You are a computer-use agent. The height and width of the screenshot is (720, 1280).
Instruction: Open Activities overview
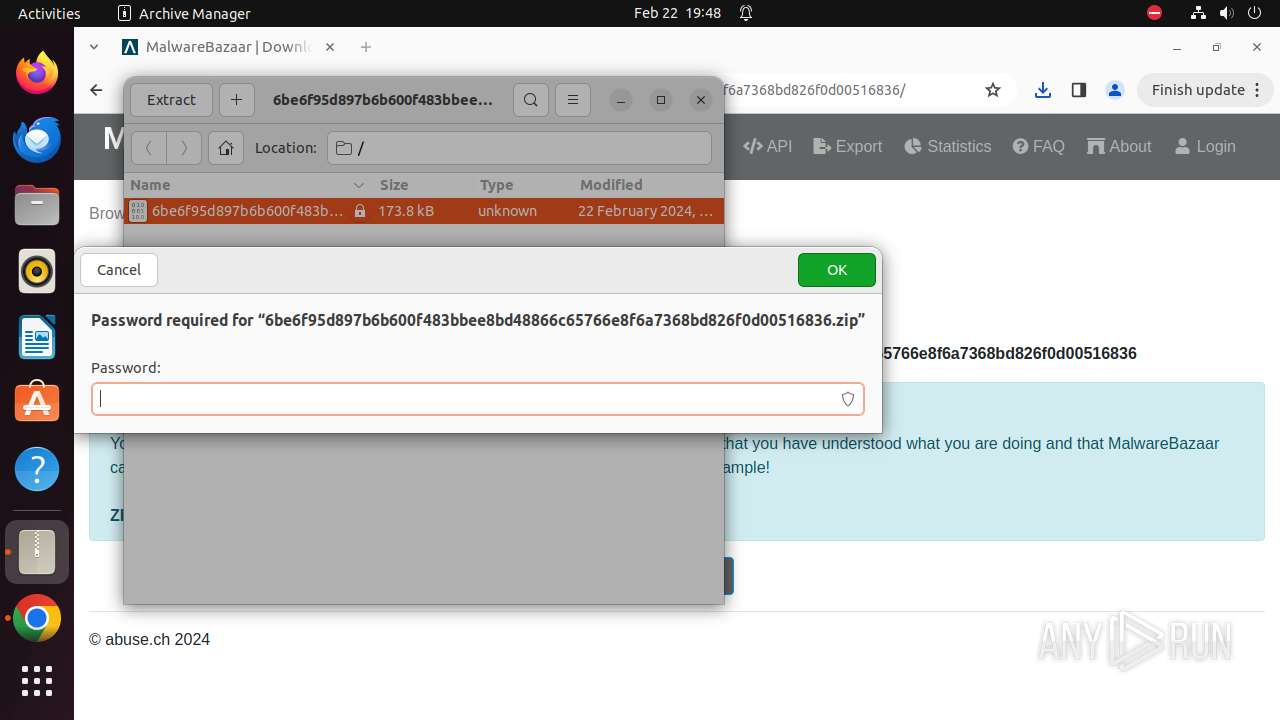click(x=49, y=13)
